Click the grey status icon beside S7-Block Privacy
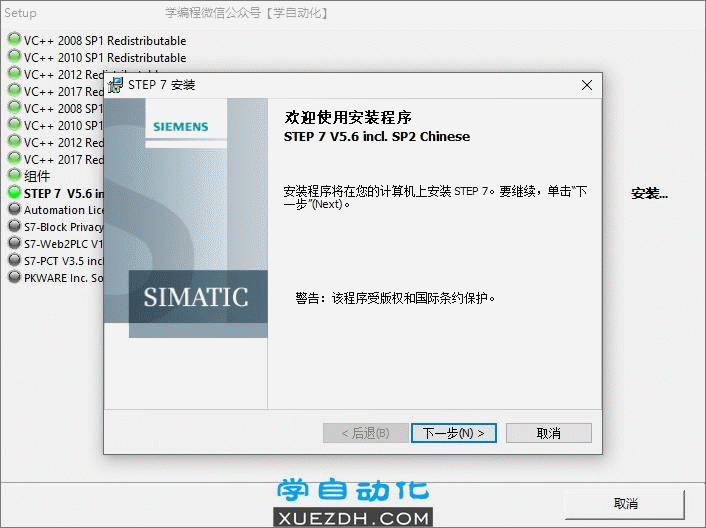The height and width of the screenshot is (528, 706). click(x=14, y=225)
